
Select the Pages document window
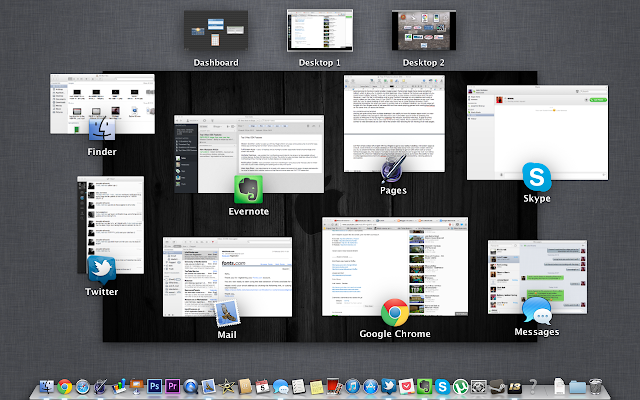[x=394, y=123]
